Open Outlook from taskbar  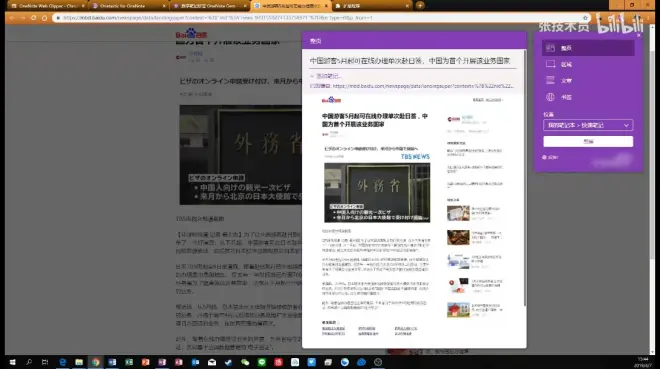pos(195,362)
